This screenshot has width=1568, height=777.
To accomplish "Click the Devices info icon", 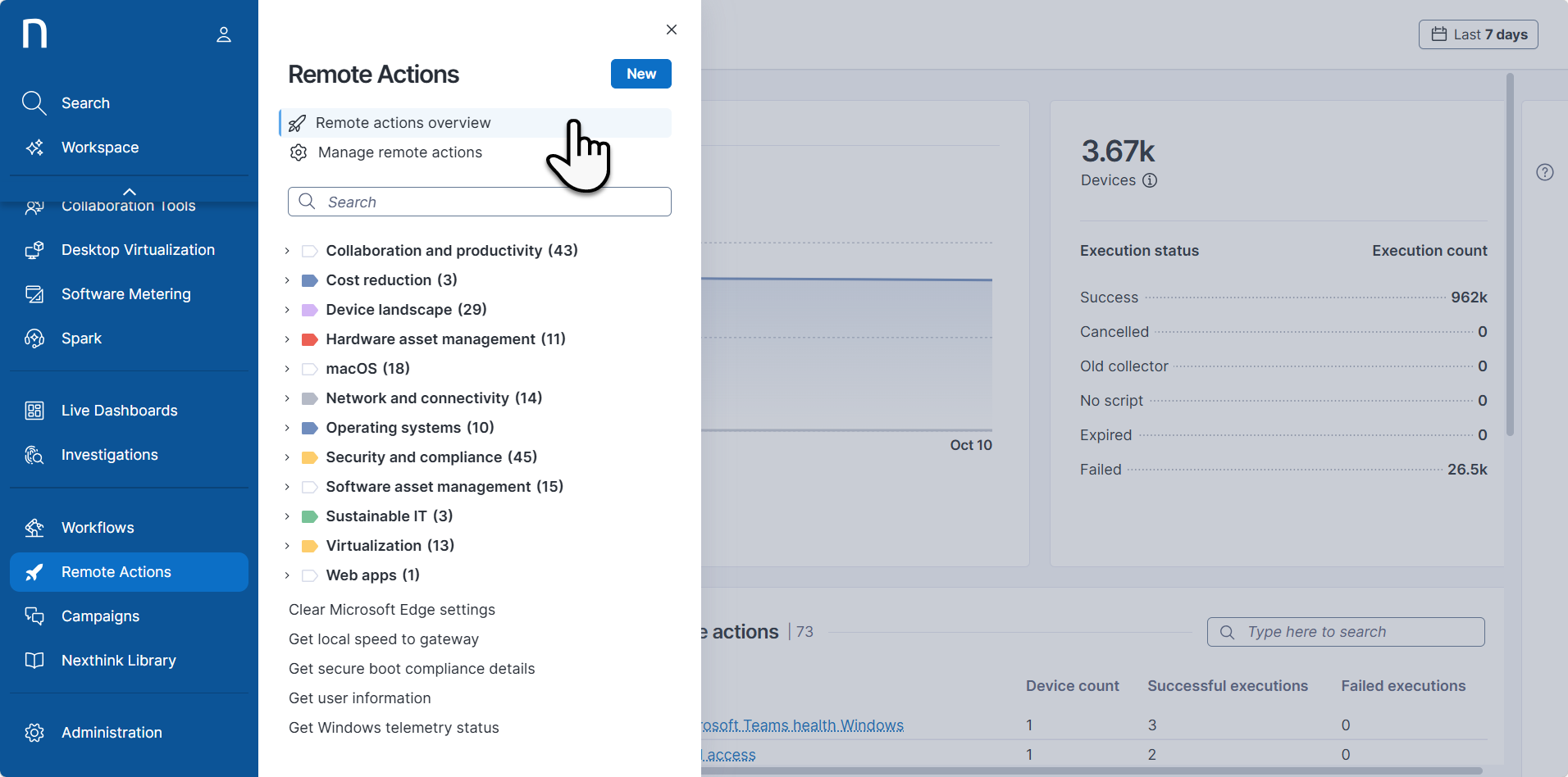I will coord(1150,180).
